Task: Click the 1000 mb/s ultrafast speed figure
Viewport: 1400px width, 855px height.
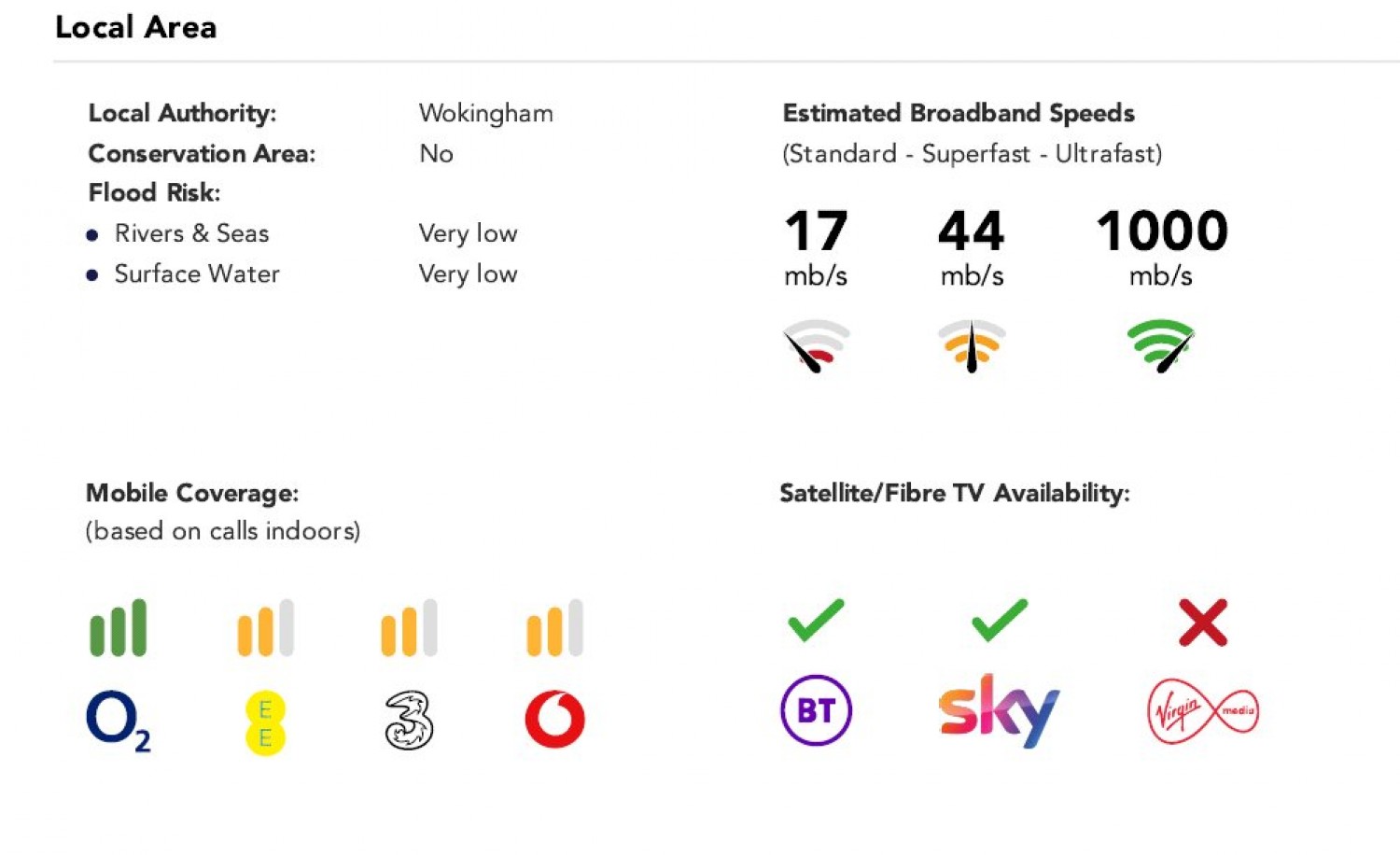Action: tap(1161, 231)
